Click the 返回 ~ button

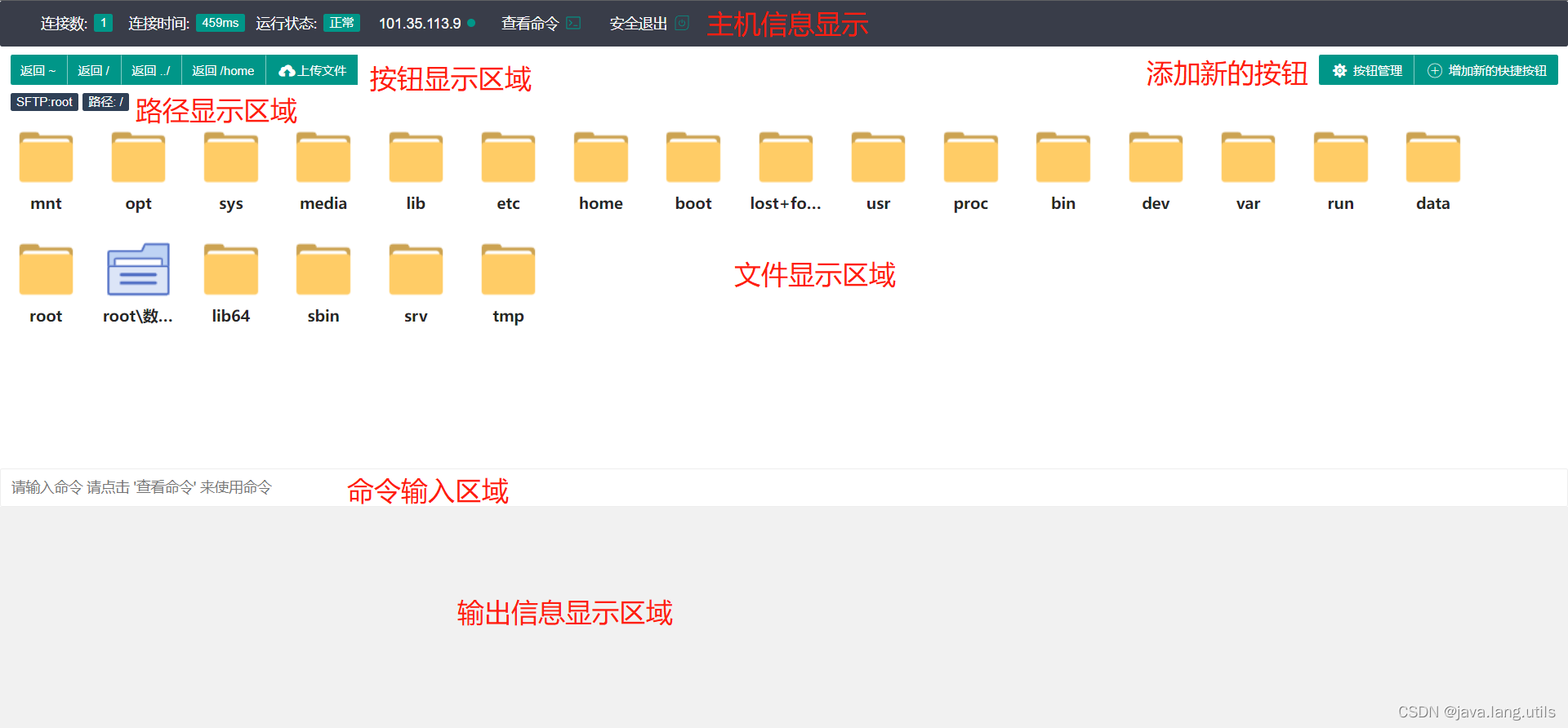[38, 70]
